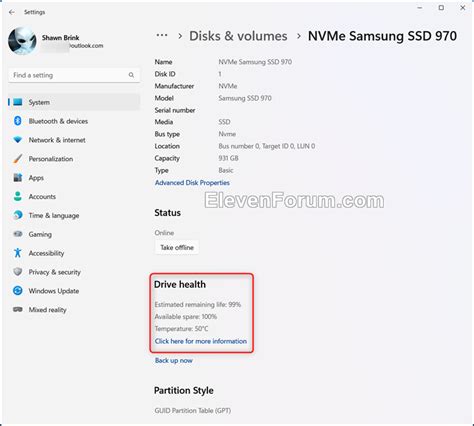Click the Bus type value Nvme
474x426 pixels.
click(x=227, y=134)
